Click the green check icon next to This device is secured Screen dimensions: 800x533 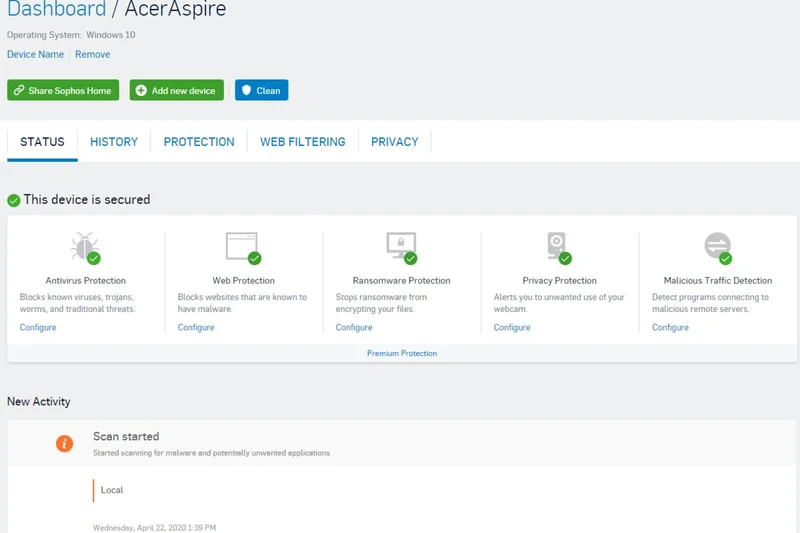point(14,200)
